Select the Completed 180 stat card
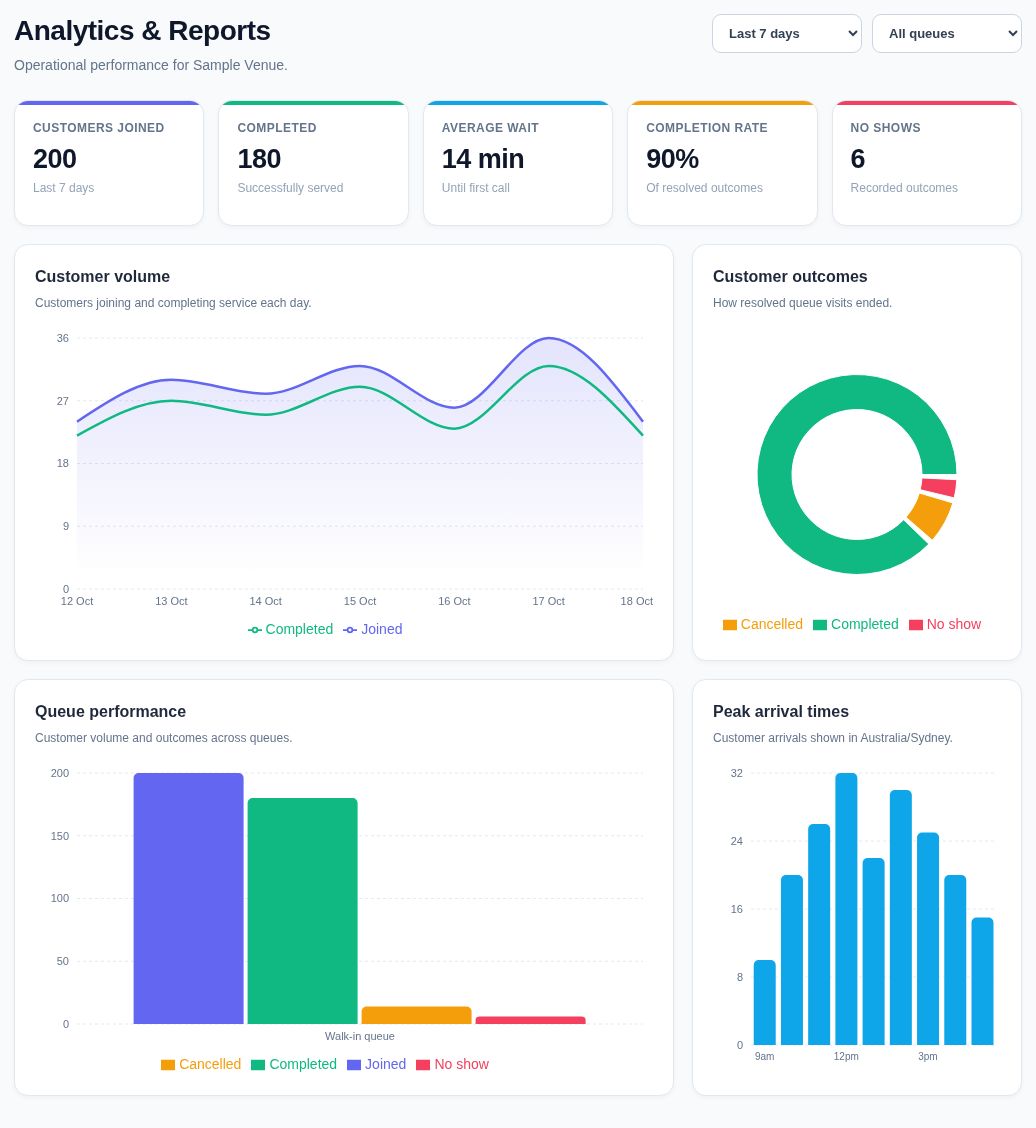1036x1128 pixels. point(313,163)
